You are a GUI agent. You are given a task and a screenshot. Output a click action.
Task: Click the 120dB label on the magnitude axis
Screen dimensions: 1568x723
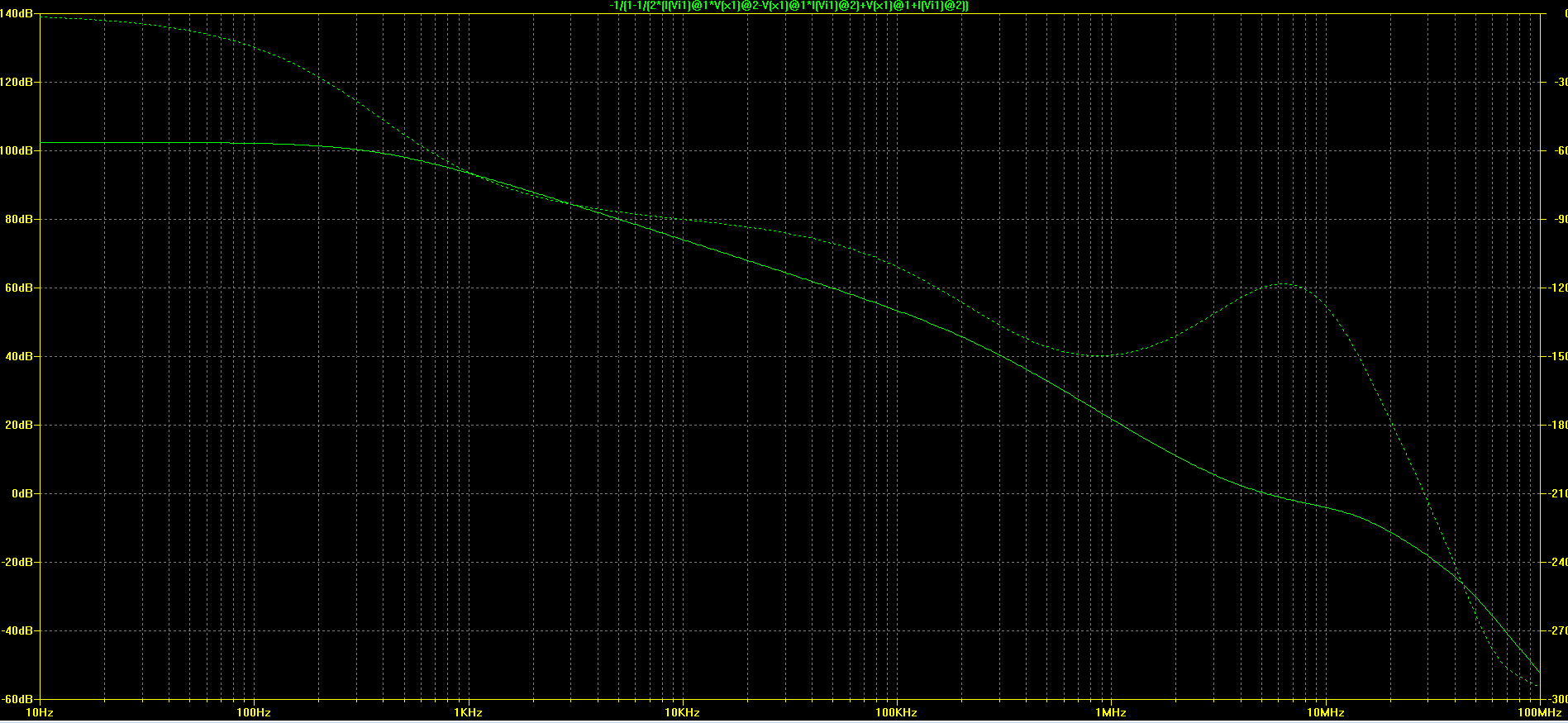[x=17, y=83]
